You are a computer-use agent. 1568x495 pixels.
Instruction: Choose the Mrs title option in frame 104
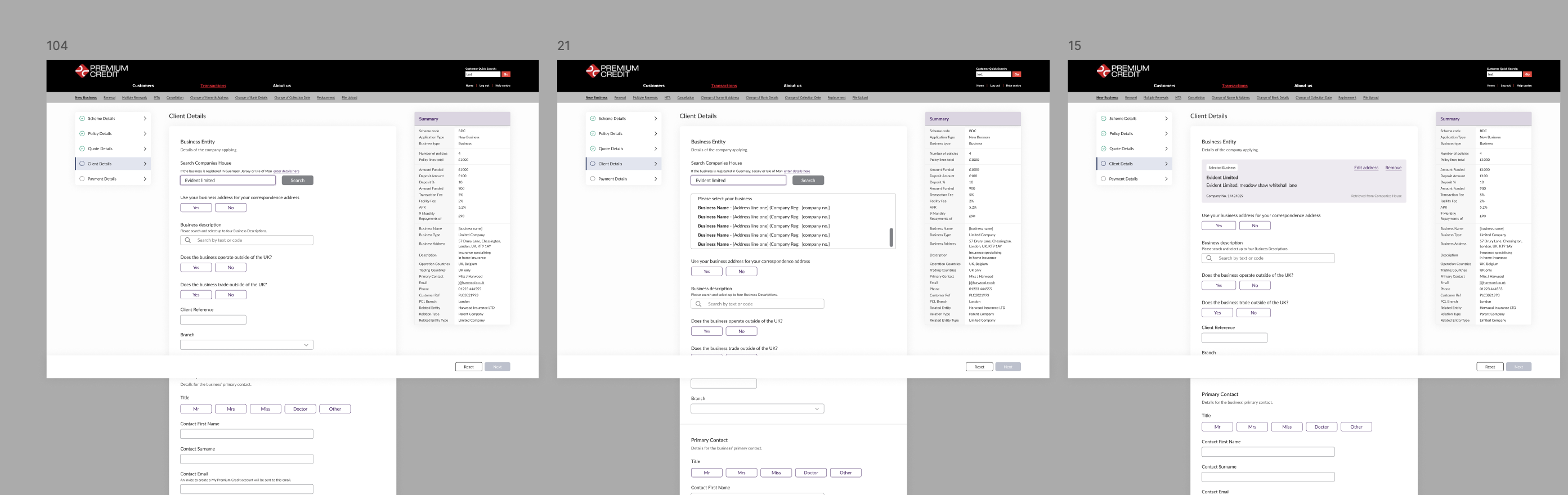(231, 409)
